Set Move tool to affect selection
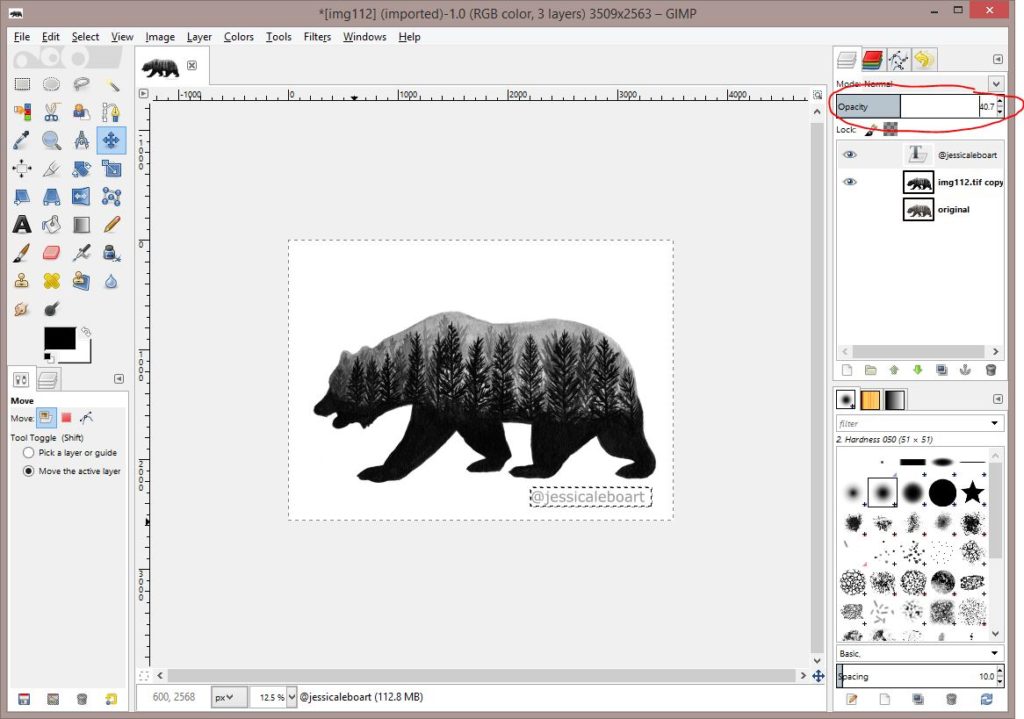 pyautogui.click(x=66, y=417)
